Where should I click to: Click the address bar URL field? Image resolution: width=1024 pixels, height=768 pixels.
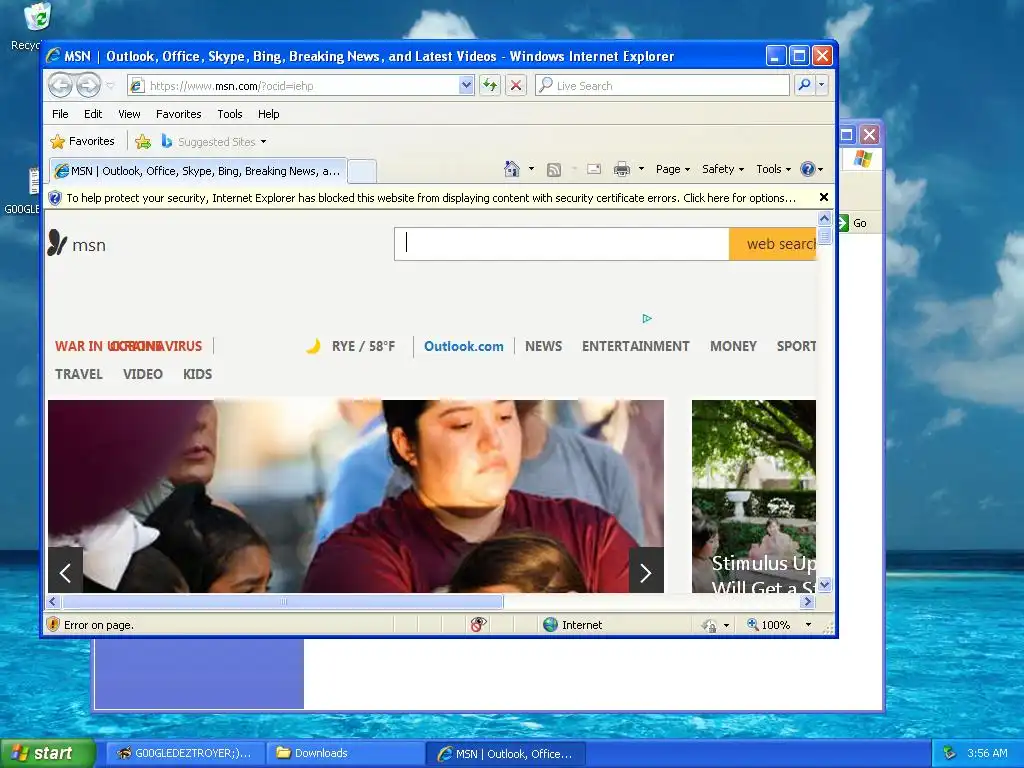click(294, 86)
